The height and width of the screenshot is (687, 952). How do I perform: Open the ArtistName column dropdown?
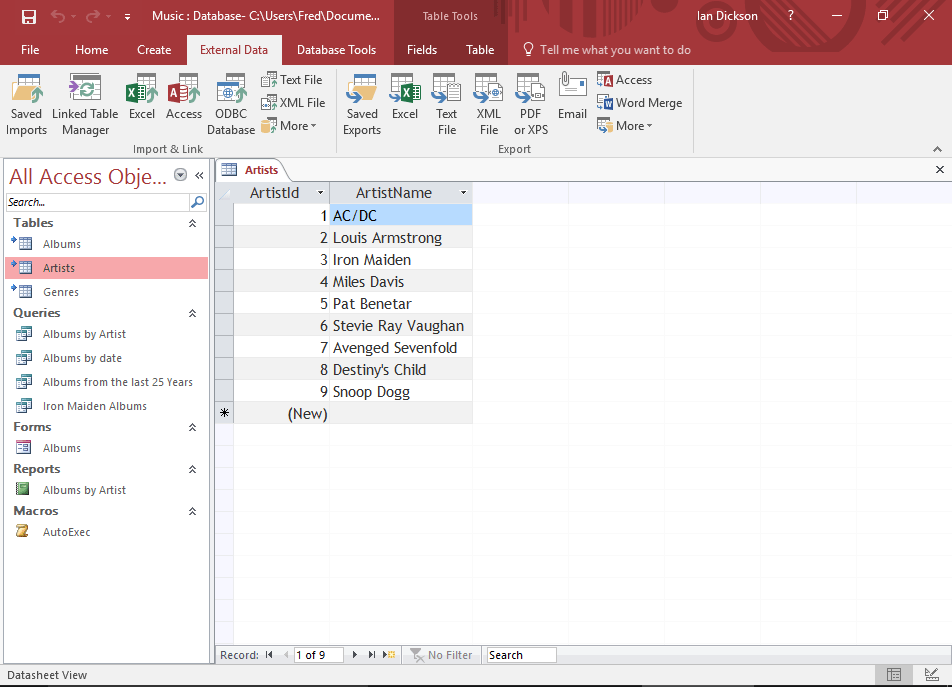click(462, 192)
